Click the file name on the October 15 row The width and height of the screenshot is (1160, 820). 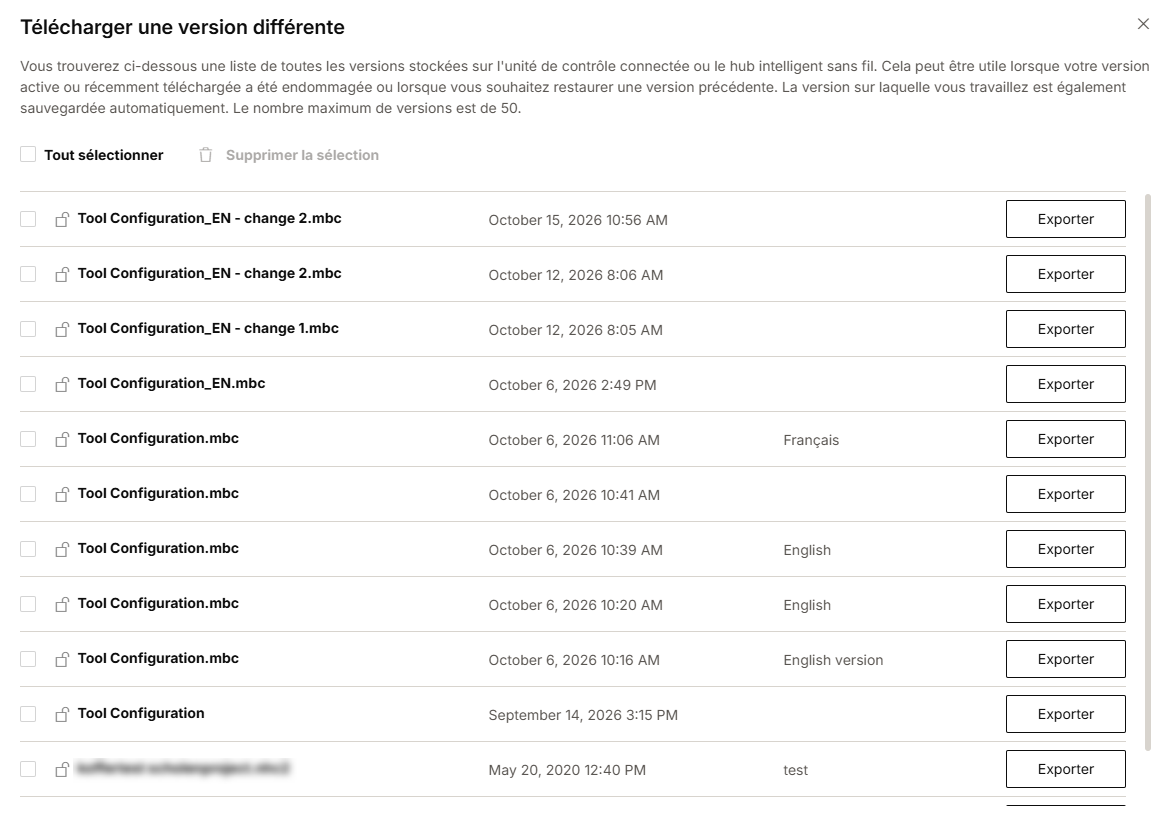(x=209, y=218)
